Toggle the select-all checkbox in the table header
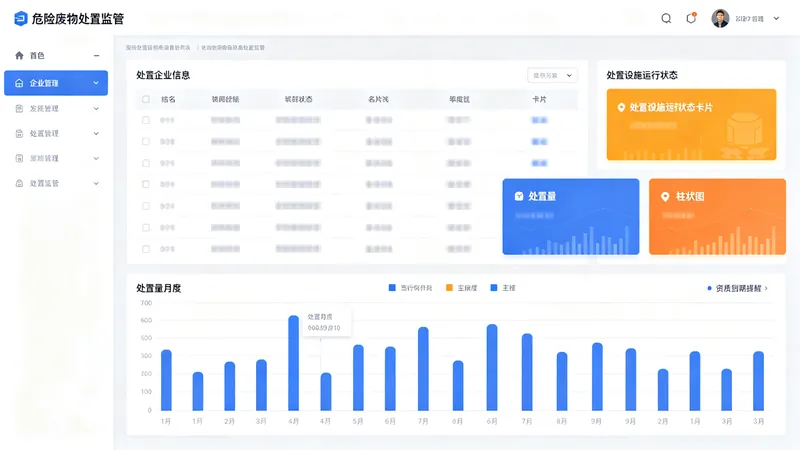This screenshot has width=800, height=450. pyautogui.click(x=146, y=99)
